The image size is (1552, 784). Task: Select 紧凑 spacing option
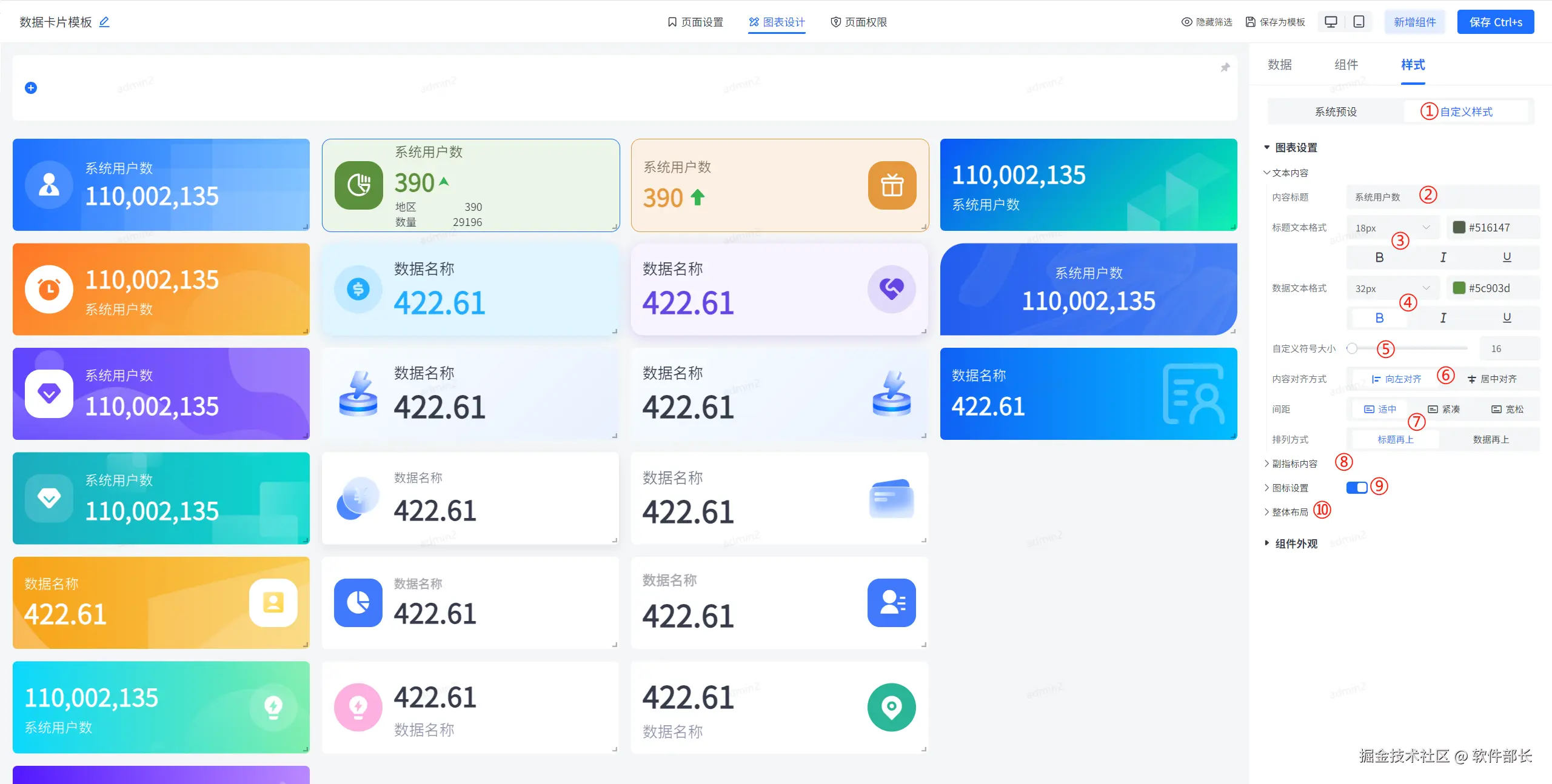click(x=1443, y=410)
